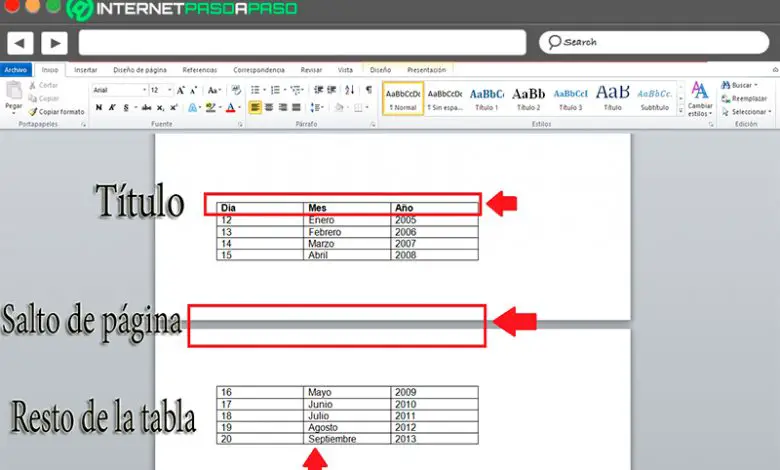Click the browser forward arrow button
This screenshot has height=470, width=780.
click(x=54, y=43)
